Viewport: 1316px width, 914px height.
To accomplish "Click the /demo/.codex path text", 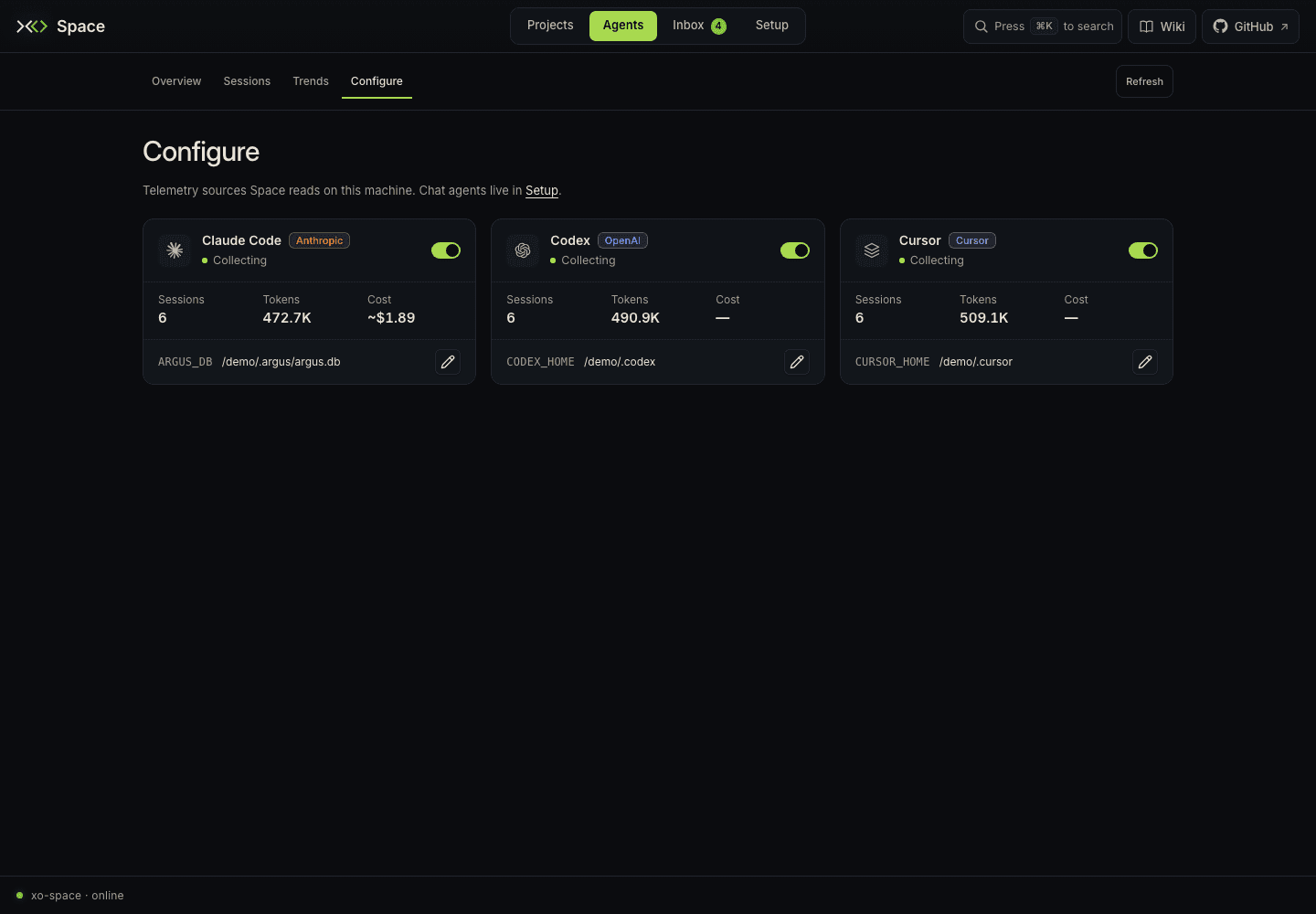I will pos(620,362).
